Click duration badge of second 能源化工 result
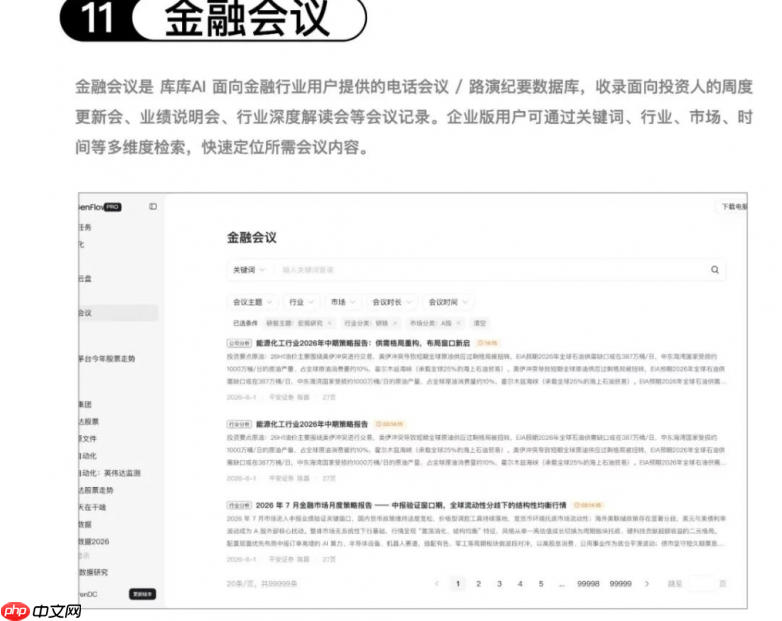 (x=390, y=424)
